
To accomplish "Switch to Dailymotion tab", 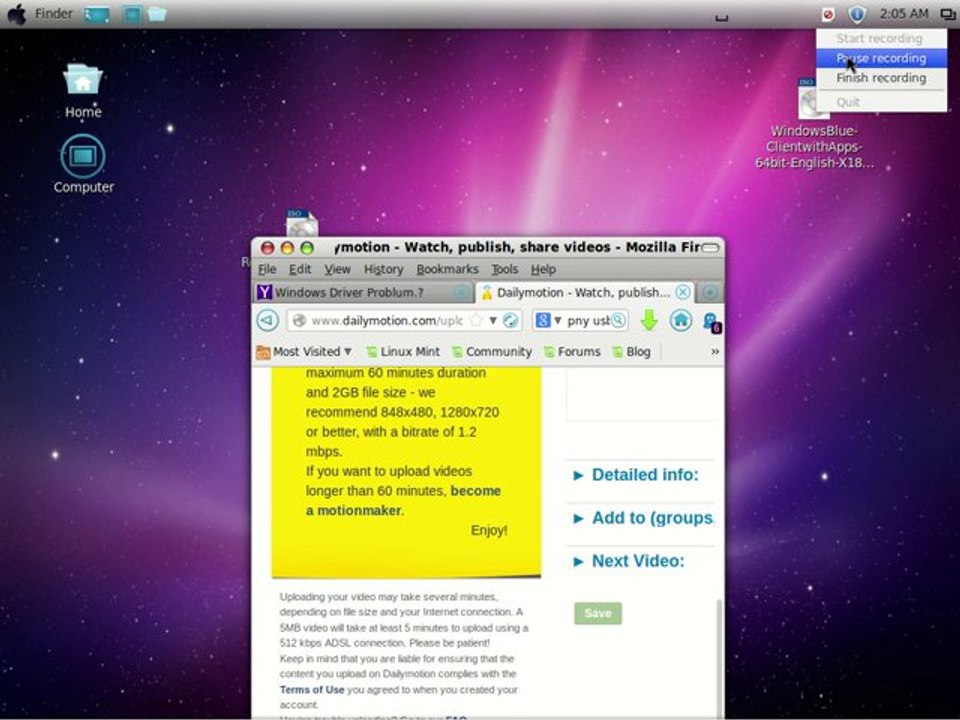I will point(584,293).
